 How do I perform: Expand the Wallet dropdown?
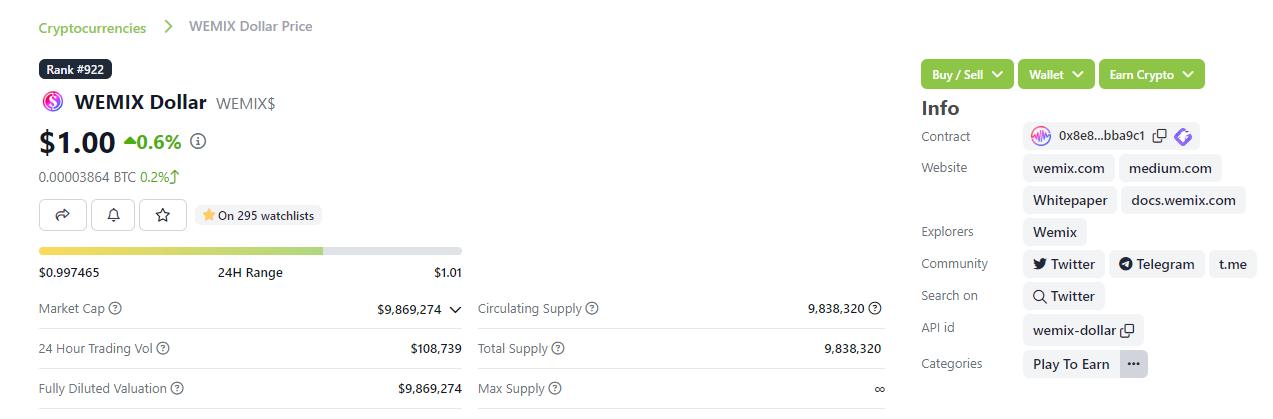(1056, 74)
